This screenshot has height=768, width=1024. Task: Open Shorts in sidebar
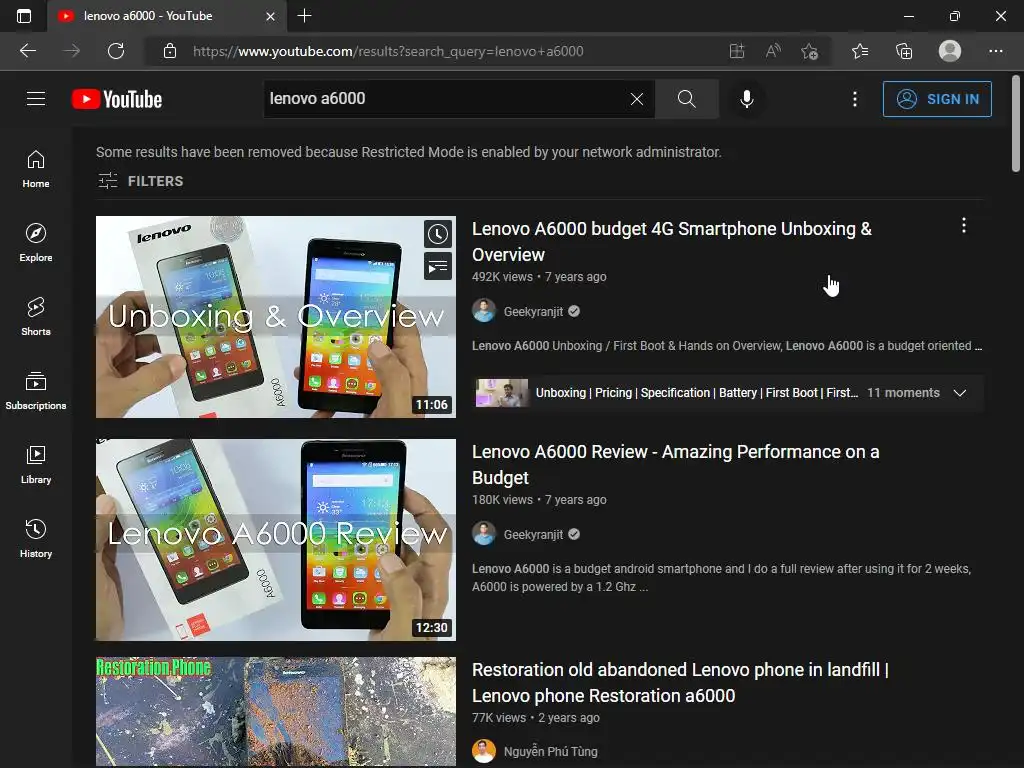[x=36, y=317]
